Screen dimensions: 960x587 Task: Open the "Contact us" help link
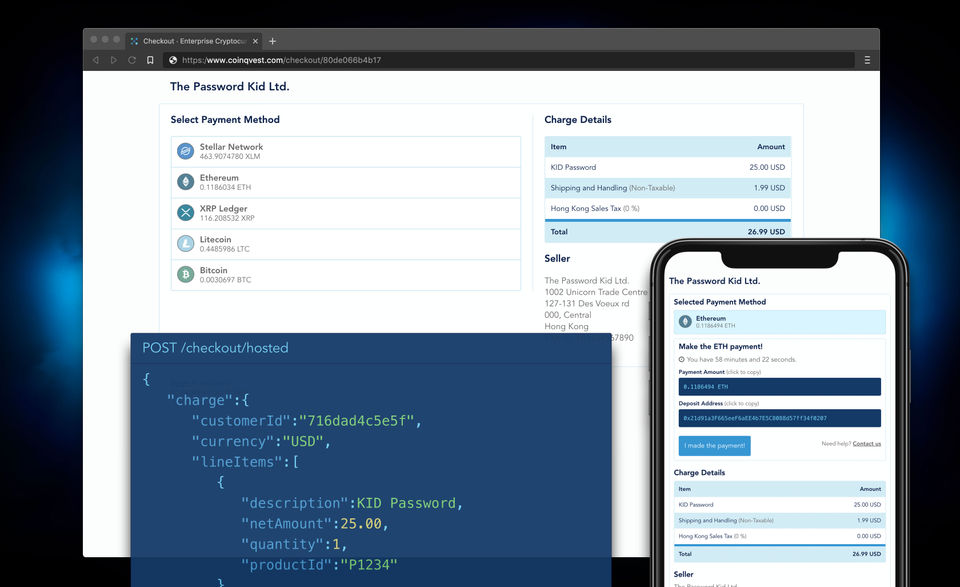tap(866, 444)
